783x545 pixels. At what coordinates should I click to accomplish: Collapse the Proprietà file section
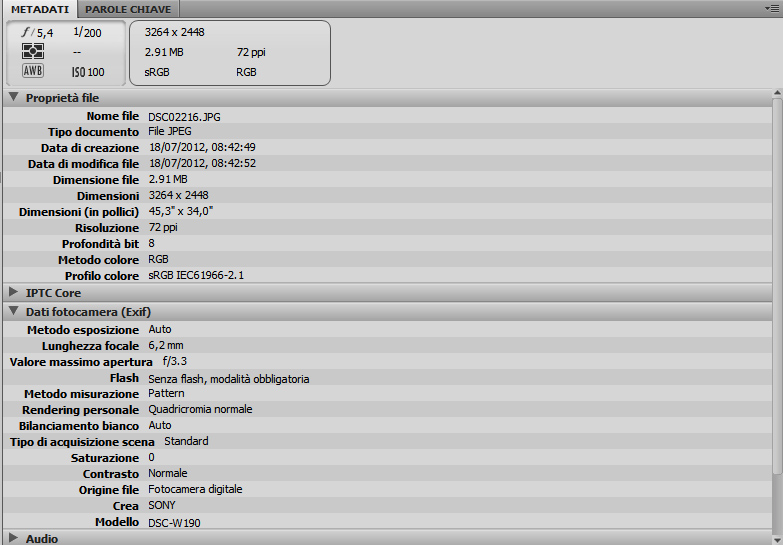pos(13,97)
